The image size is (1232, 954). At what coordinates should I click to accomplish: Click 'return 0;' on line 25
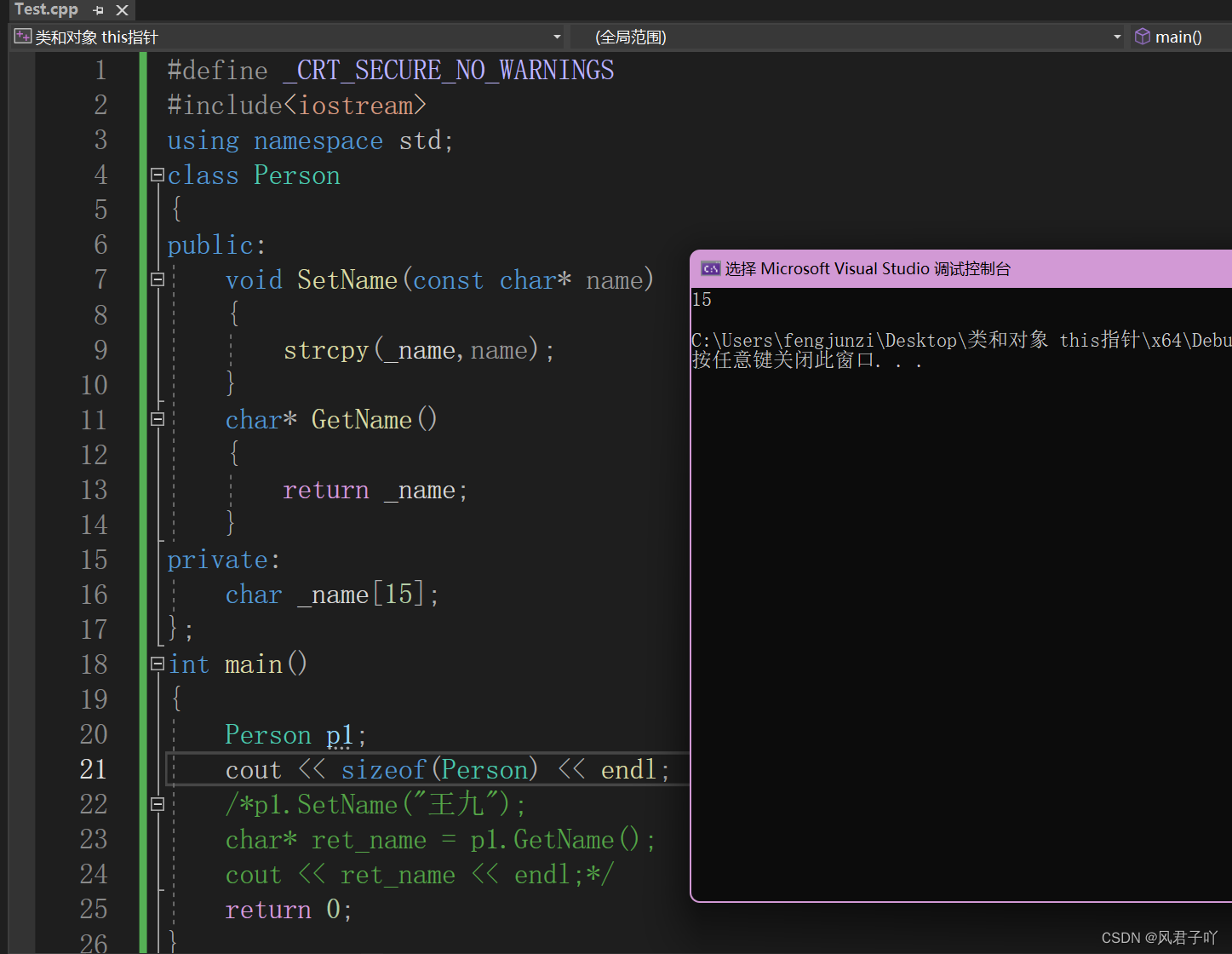point(288,910)
